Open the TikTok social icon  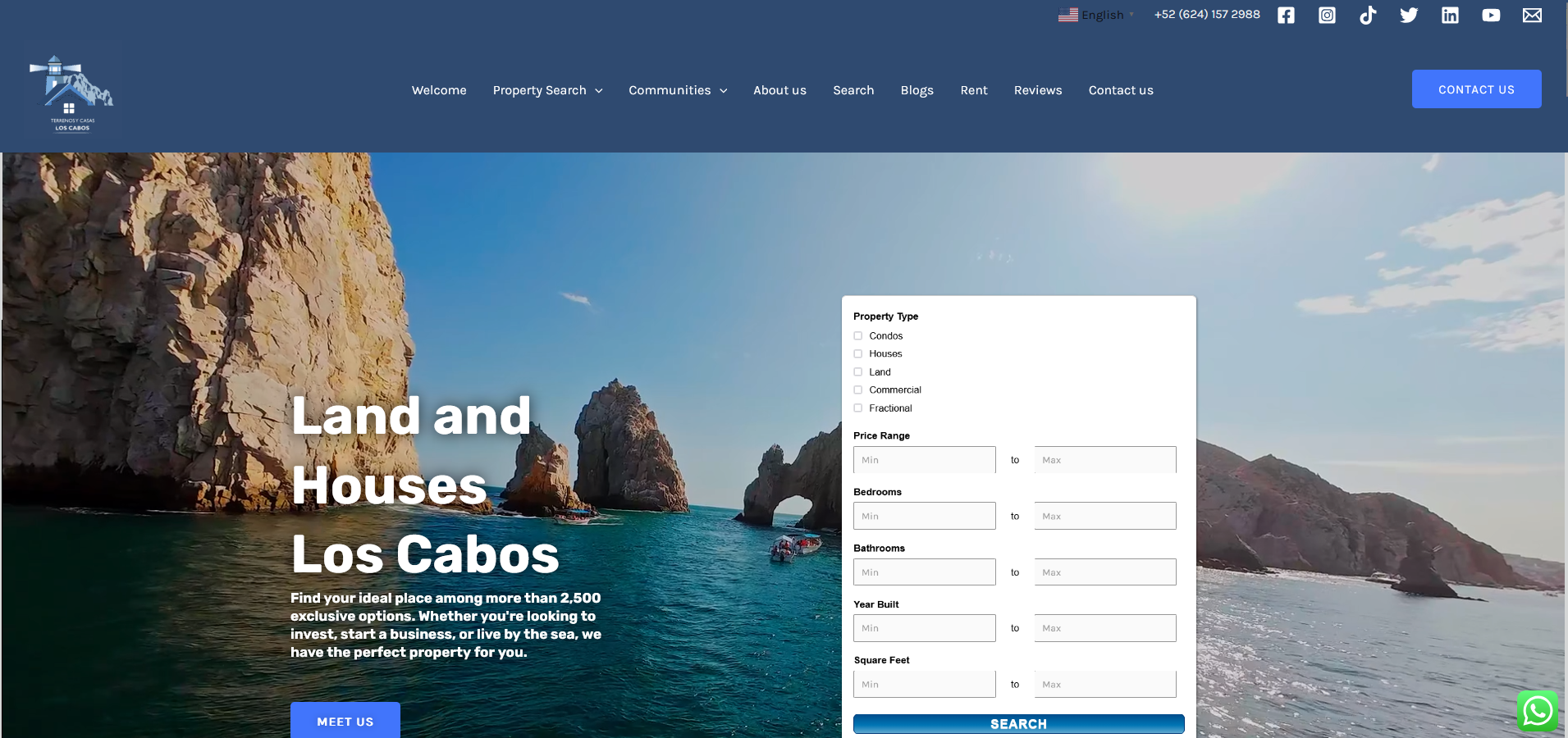pyautogui.click(x=1368, y=16)
